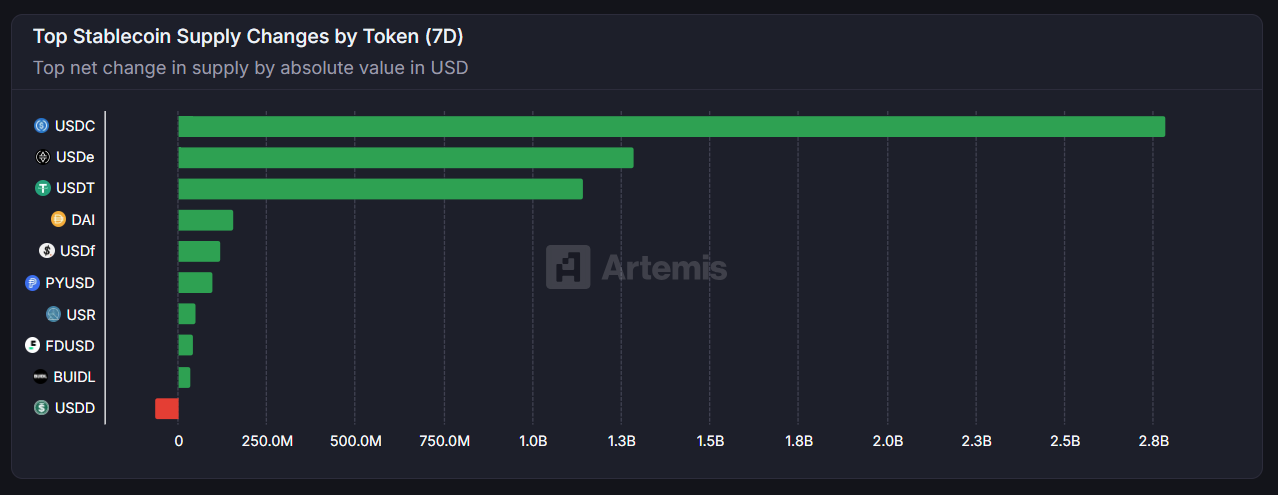The width and height of the screenshot is (1278, 495).
Task: Select the USDC green bar
Action: [x=672, y=126]
